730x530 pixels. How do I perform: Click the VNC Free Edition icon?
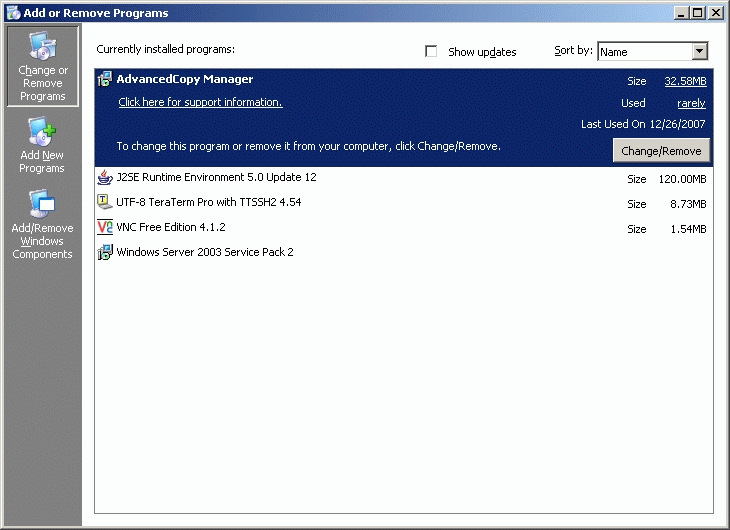coord(105,227)
